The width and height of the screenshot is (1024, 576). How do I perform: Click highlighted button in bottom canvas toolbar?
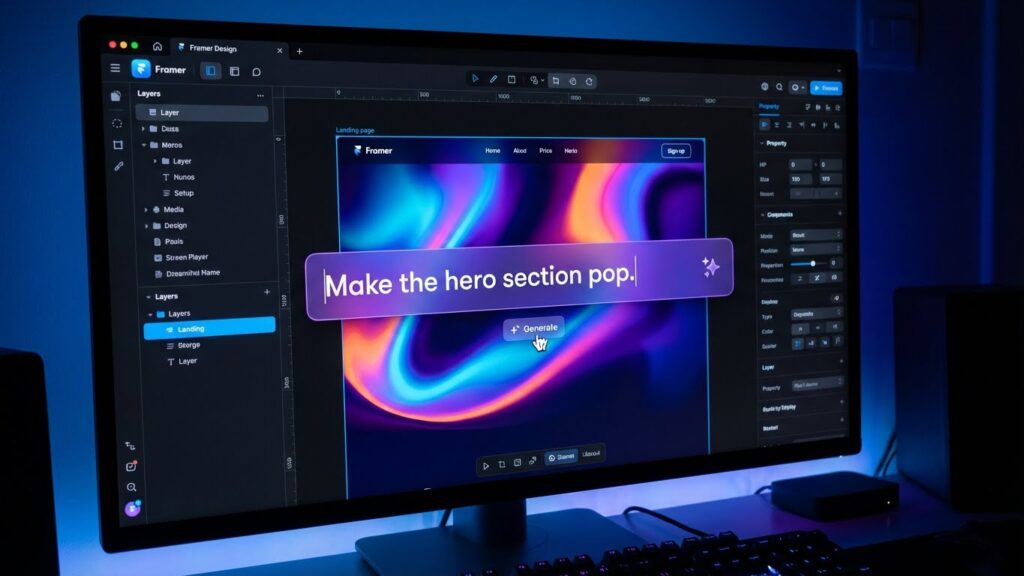click(x=561, y=457)
